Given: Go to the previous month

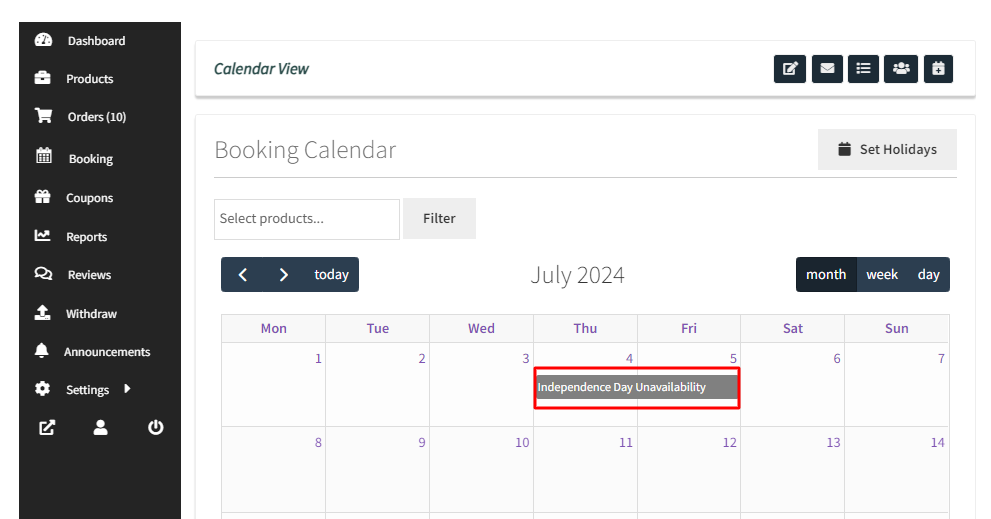Looking at the screenshot, I should pyautogui.click(x=243, y=274).
